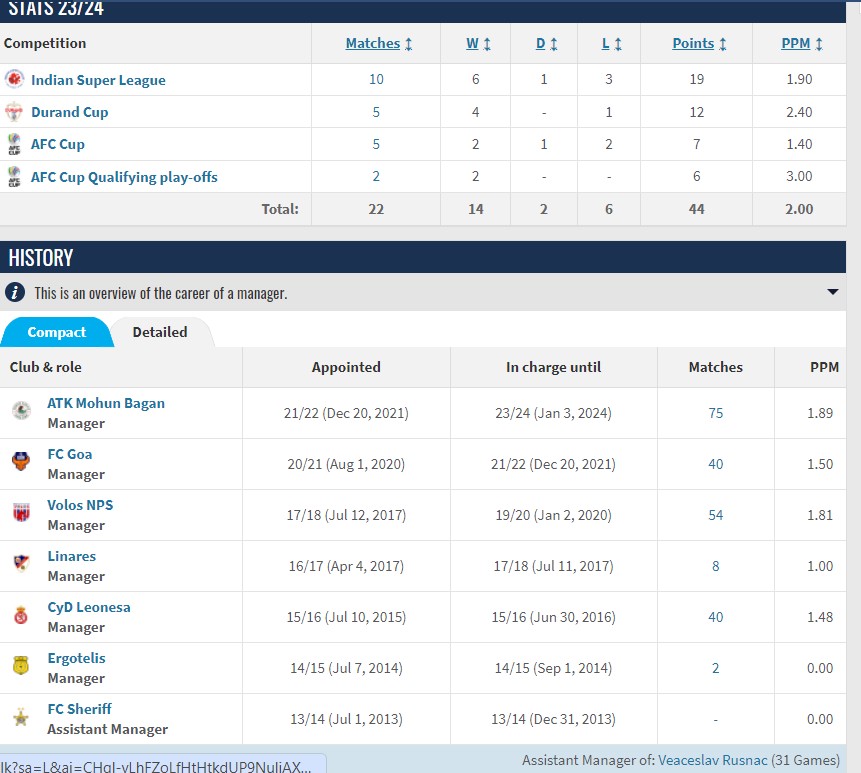Click the info icon in History section
Image resolution: width=861 pixels, height=773 pixels.
[x=15, y=292]
